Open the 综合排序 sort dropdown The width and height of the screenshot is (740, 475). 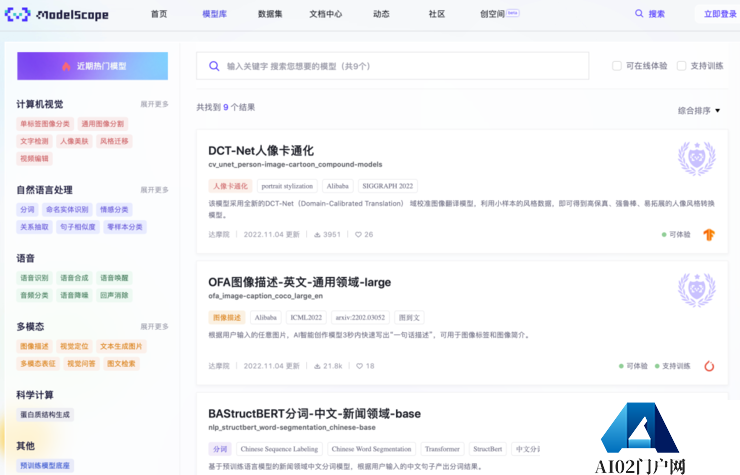click(x=699, y=110)
